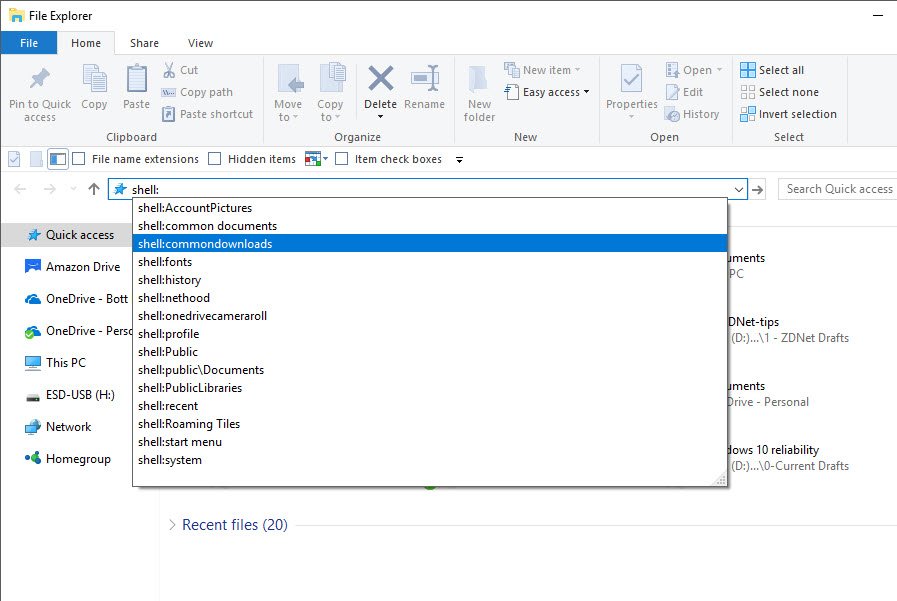Open the Customize Quick Access Toolbar dropdown

click(x=459, y=160)
